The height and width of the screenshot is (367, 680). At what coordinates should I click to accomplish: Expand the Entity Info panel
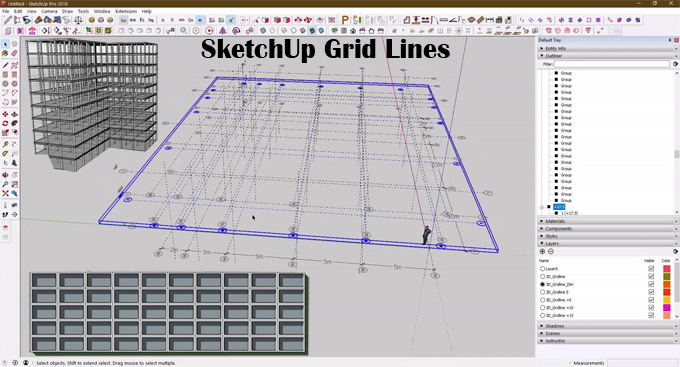(607, 49)
